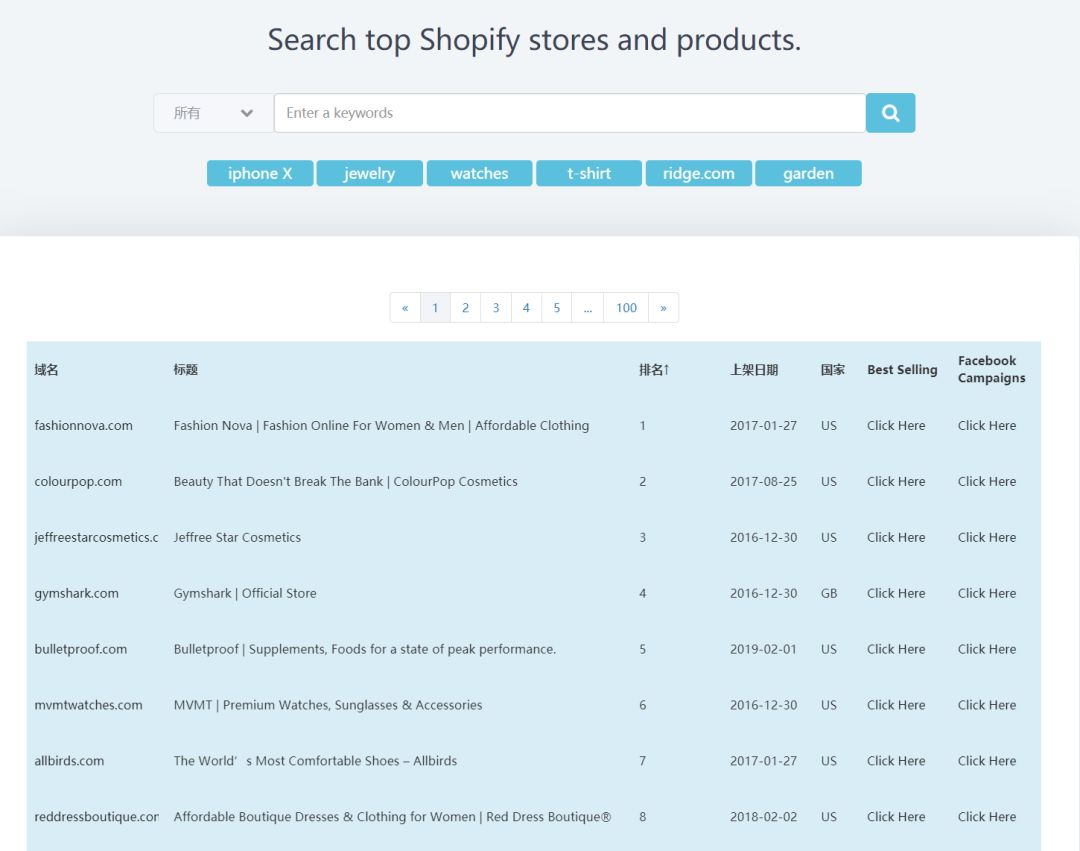1080x851 pixels.
Task: Jump to page 100 in pagination
Action: coord(626,308)
